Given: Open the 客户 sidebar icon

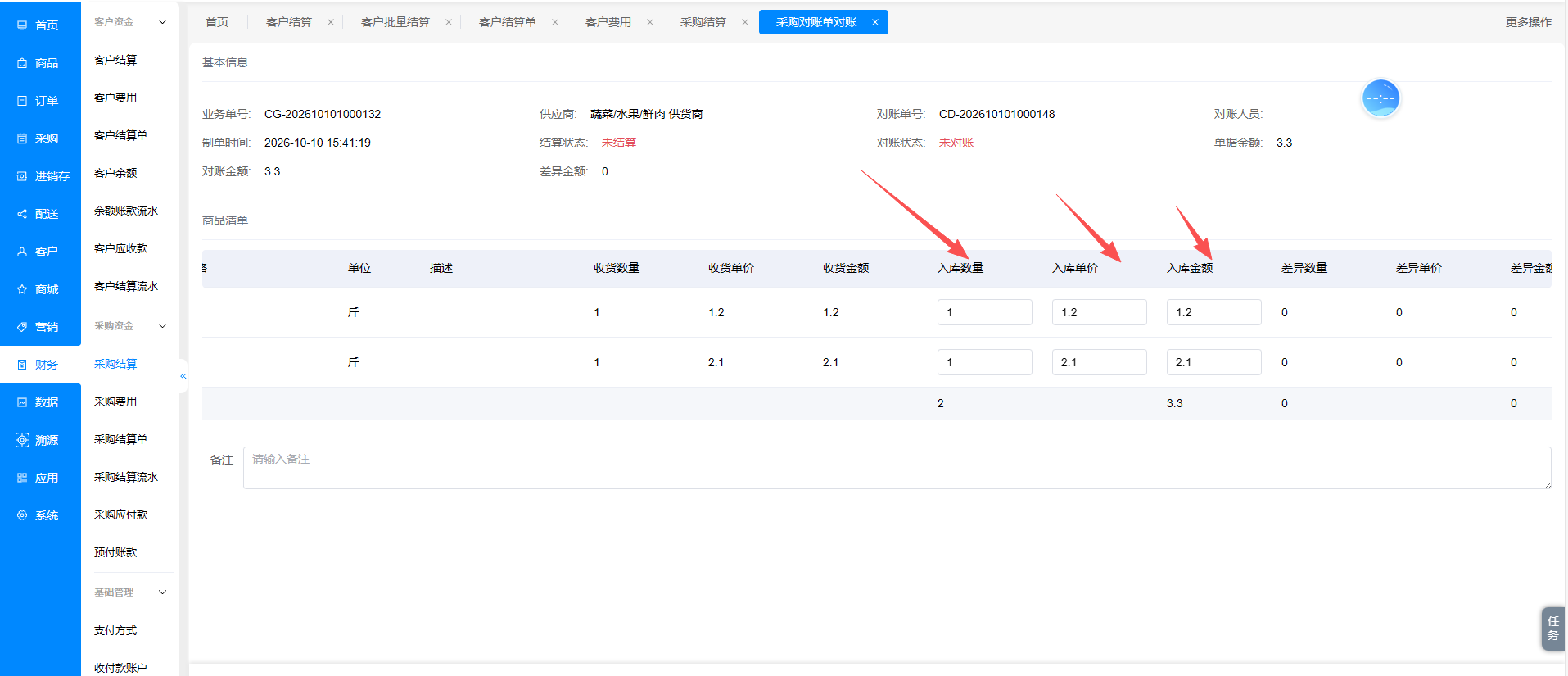Looking at the screenshot, I should [x=22, y=252].
